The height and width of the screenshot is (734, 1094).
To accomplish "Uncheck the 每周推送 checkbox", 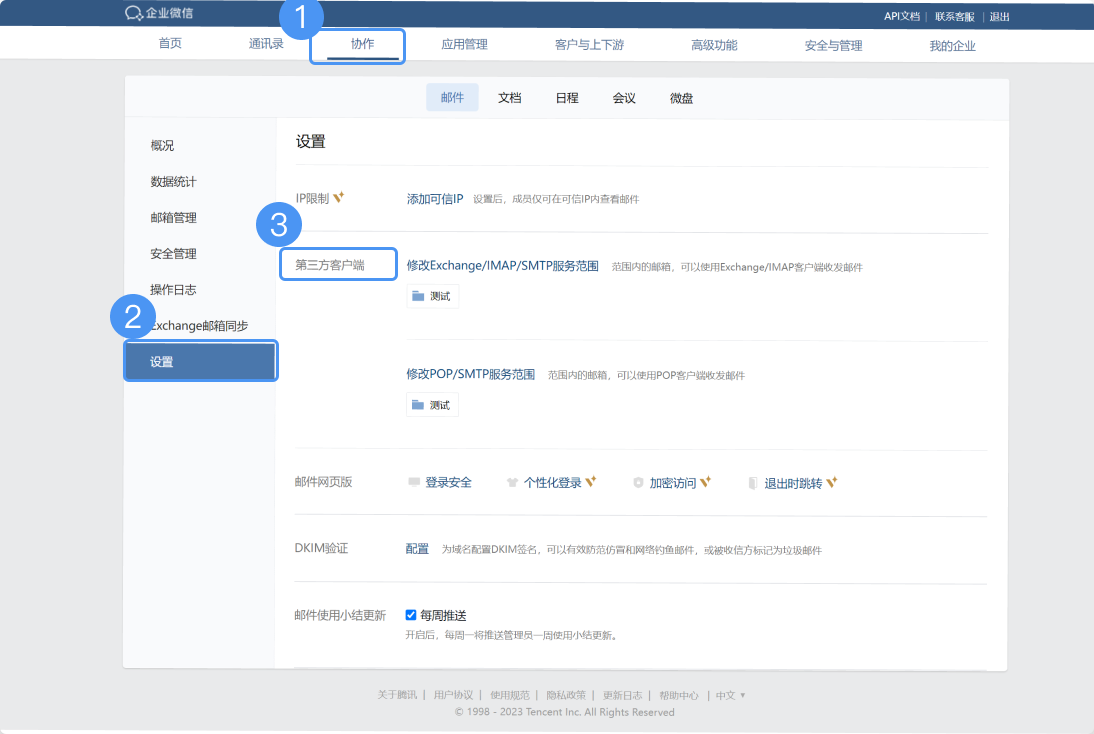I will [x=411, y=615].
